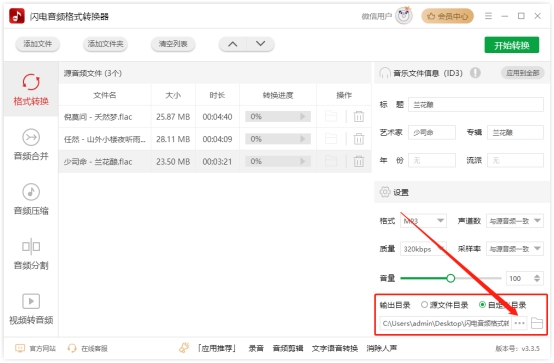Delete the 任然 - 山外小楼夜听雨 file

[359, 139]
